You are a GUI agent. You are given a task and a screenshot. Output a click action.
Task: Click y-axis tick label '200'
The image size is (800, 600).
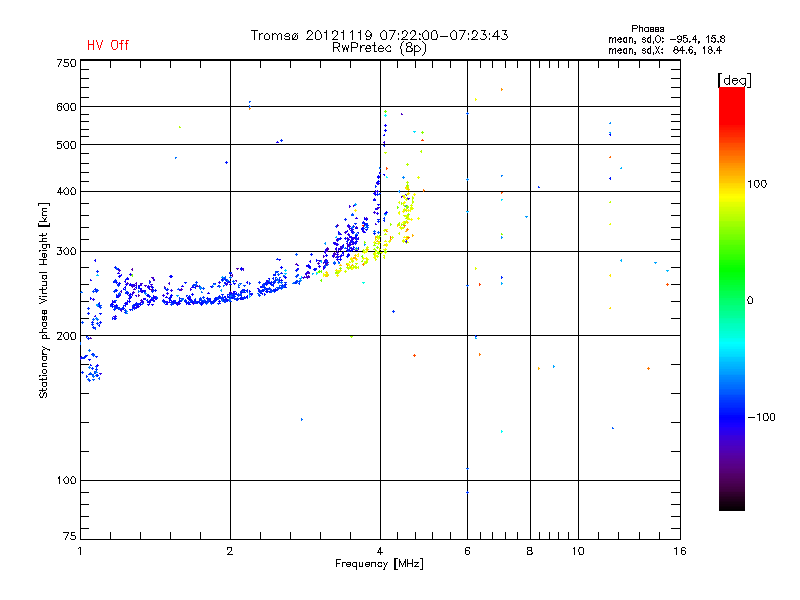tap(66, 336)
